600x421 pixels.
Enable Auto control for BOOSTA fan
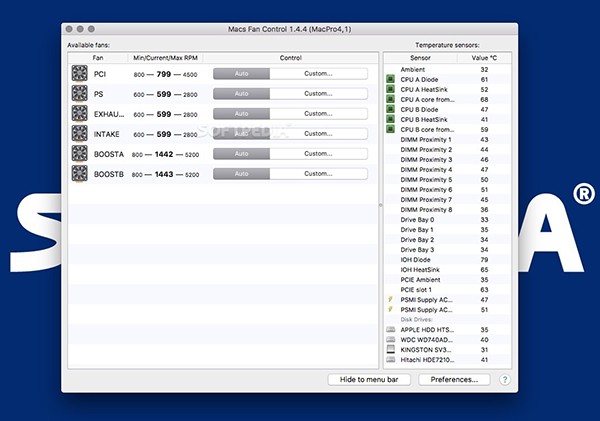tap(241, 154)
